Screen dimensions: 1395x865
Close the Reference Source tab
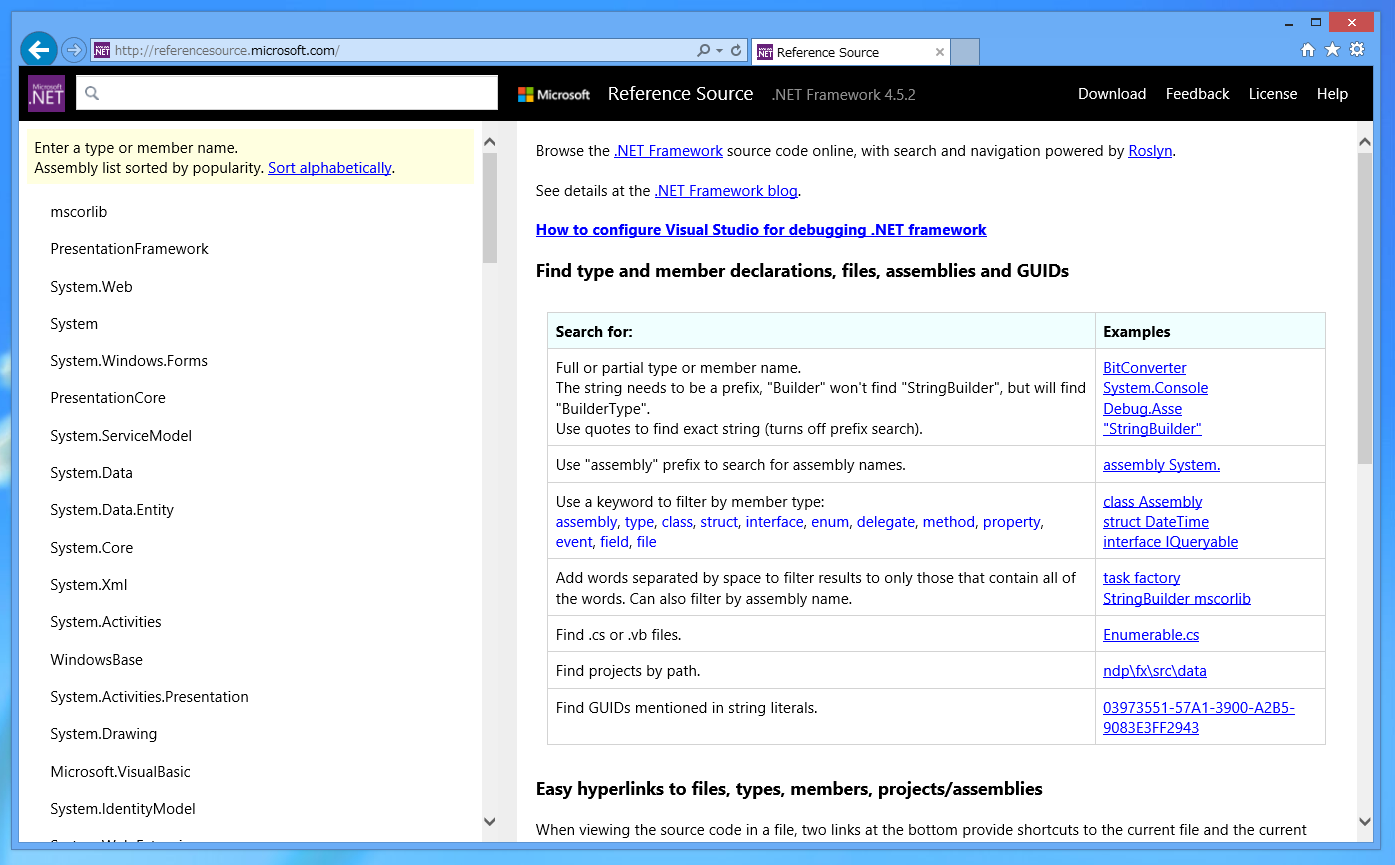(940, 52)
